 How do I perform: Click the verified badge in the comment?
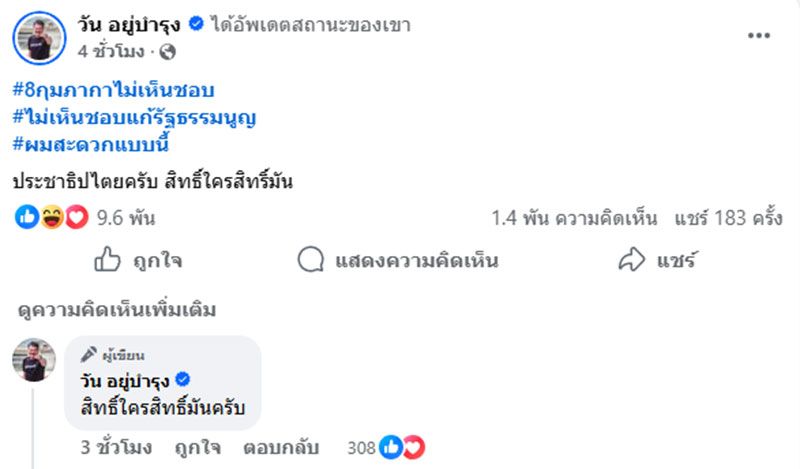183,381
